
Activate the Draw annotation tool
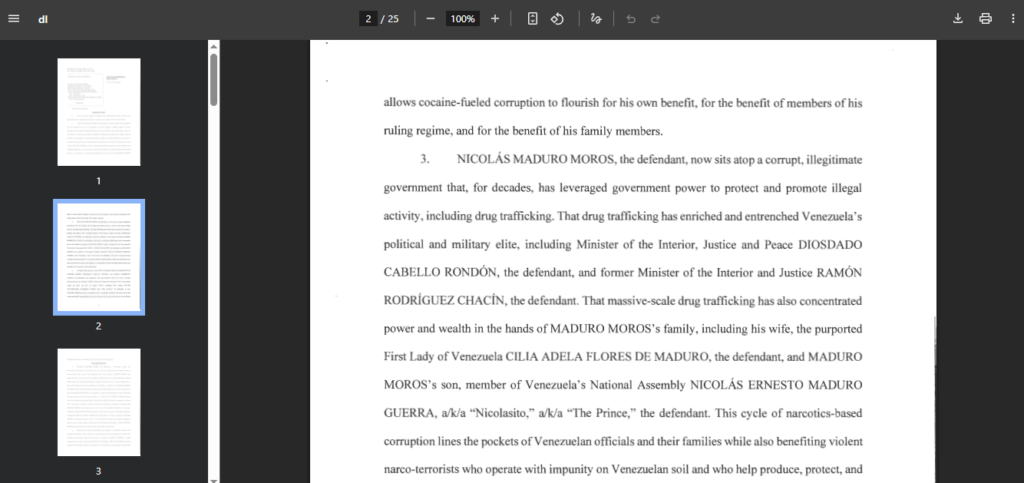click(597, 19)
